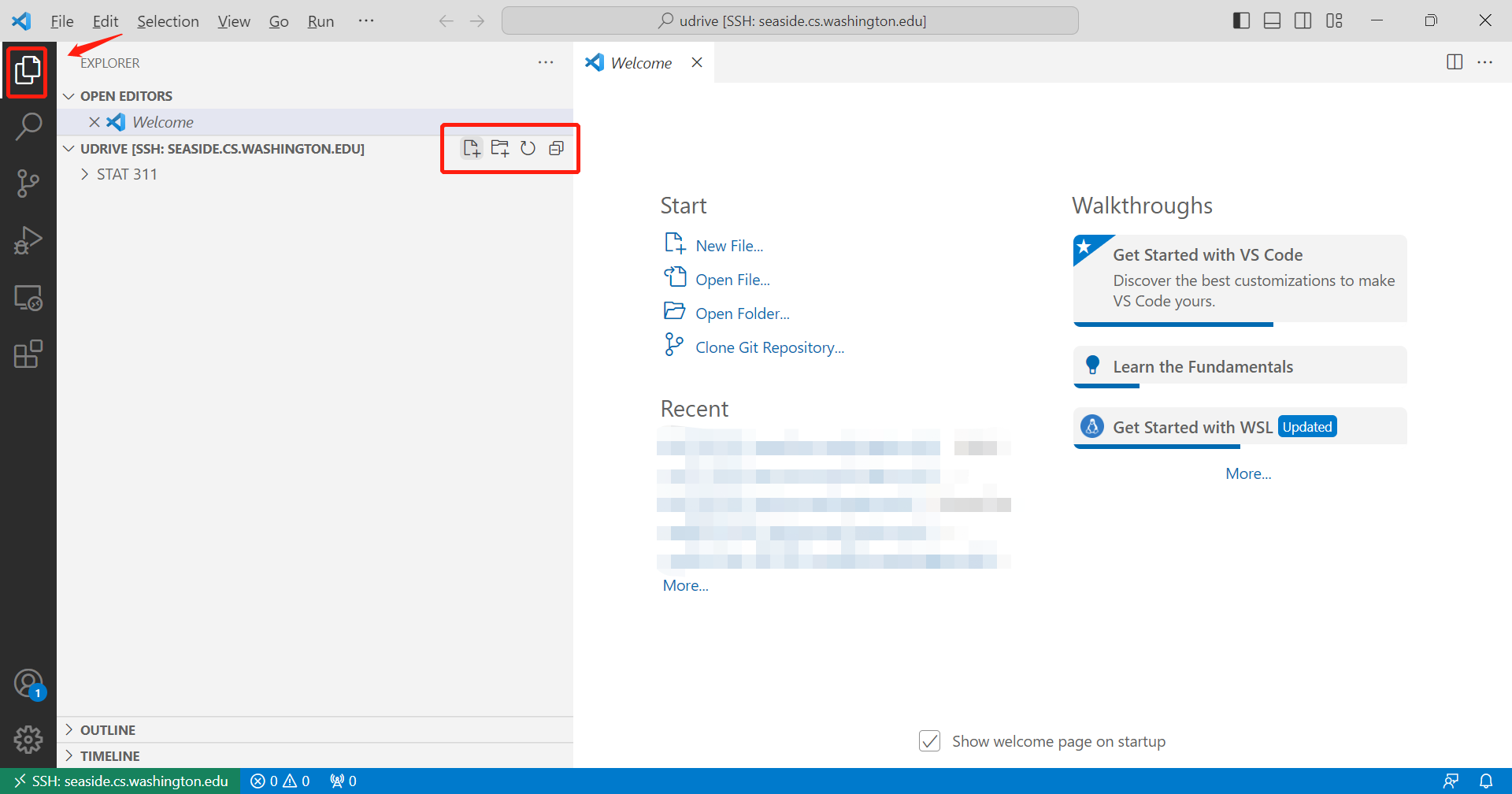Open Learn the Fundamentals walkthrough
1512x794 pixels.
(1240, 366)
